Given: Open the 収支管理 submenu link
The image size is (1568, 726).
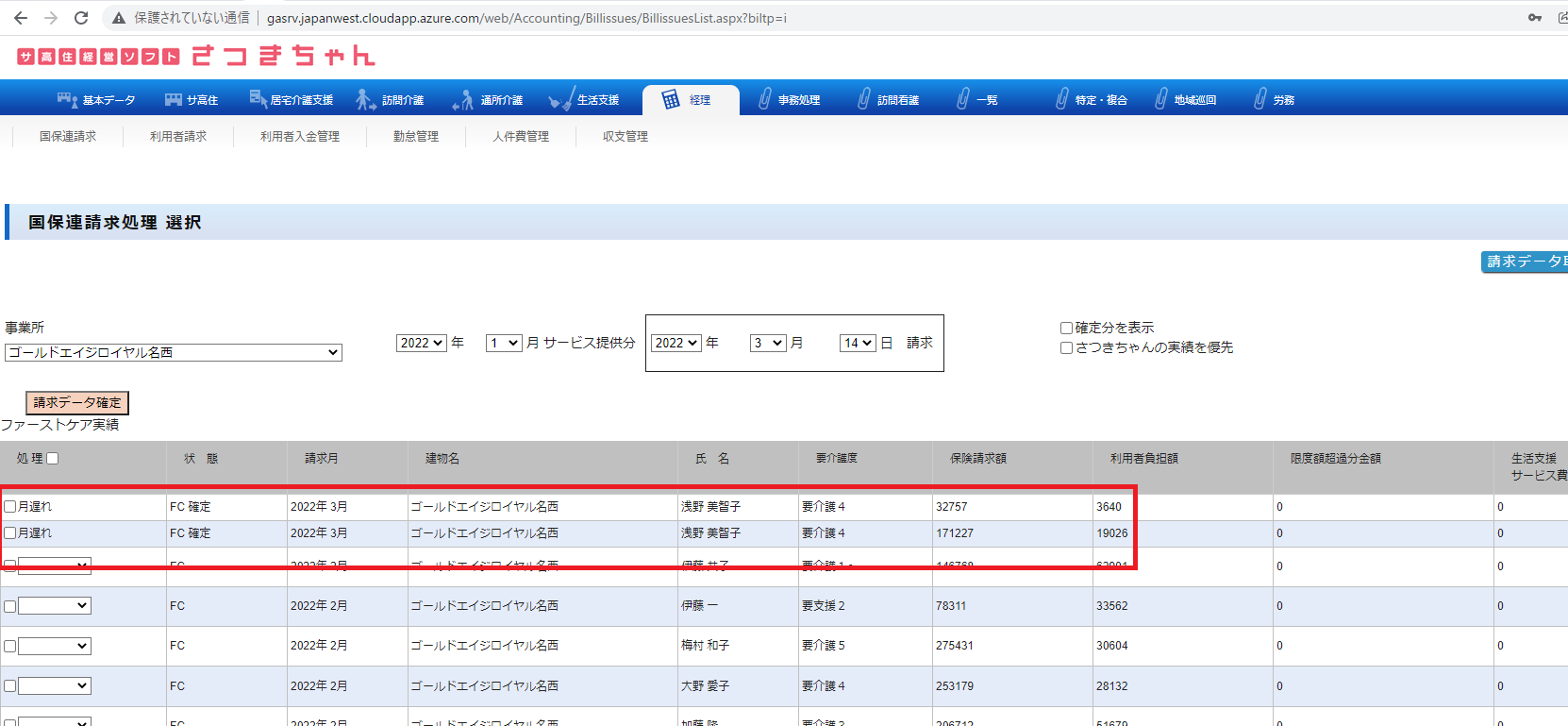Looking at the screenshot, I should (626, 137).
